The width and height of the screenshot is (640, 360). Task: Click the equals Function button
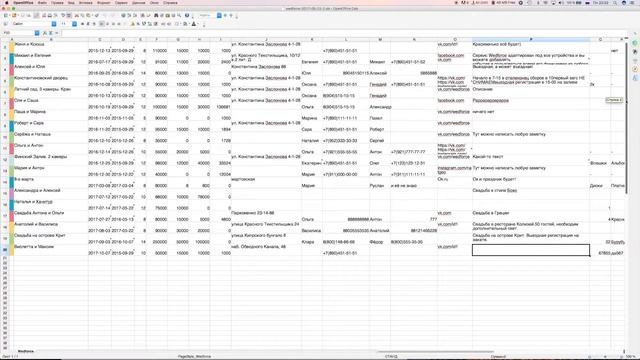[x=56, y=33]
